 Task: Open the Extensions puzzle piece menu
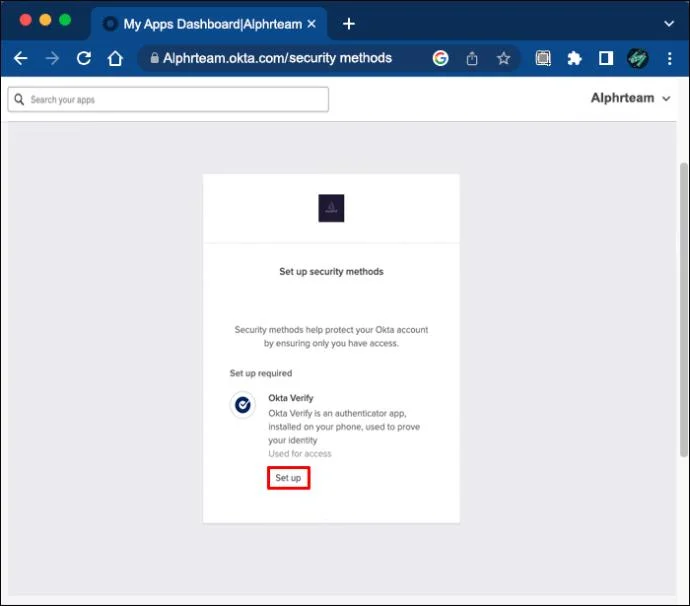pyautogui.click(x=574, y=58)
